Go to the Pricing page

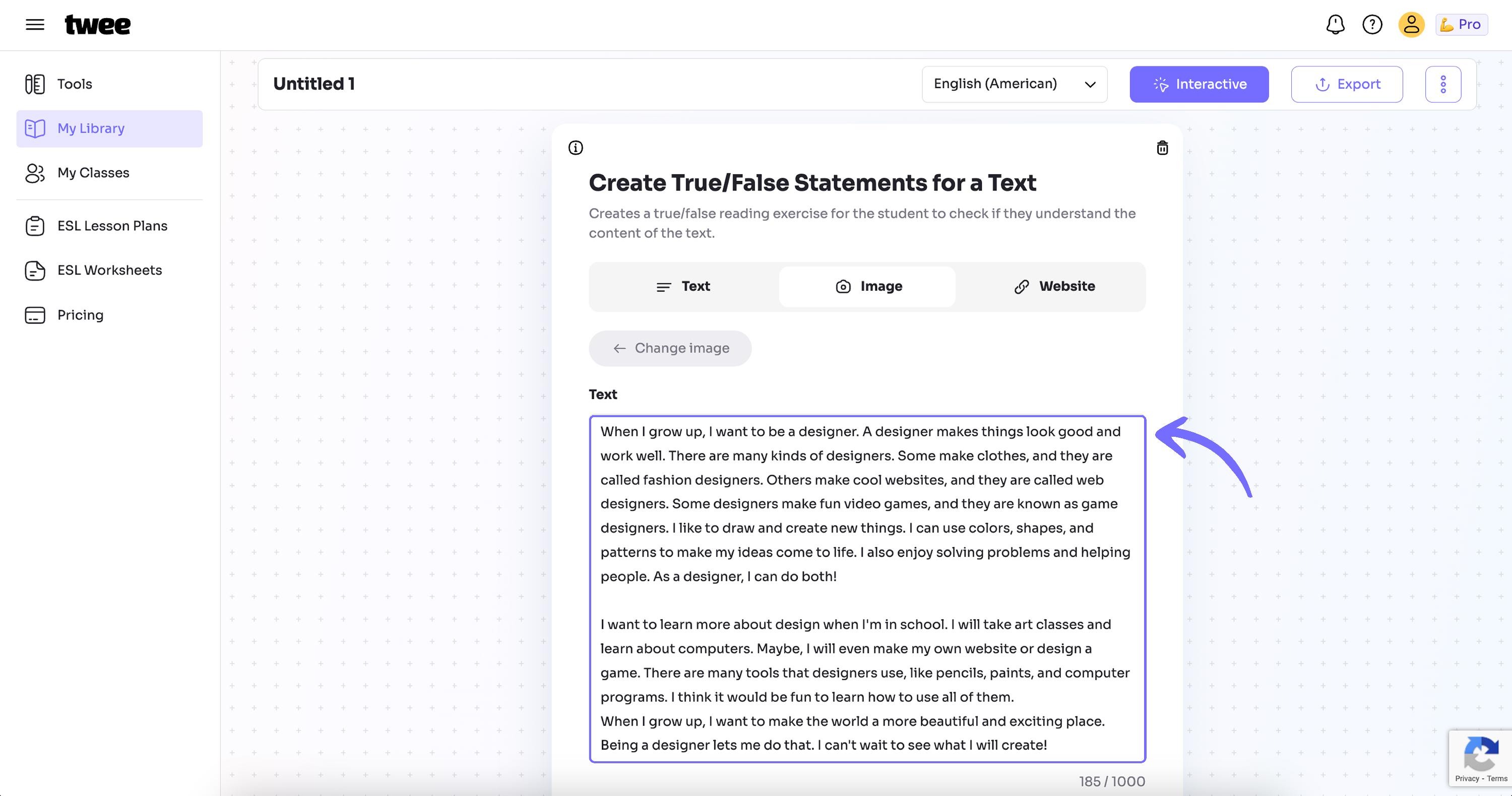[109, 315]
